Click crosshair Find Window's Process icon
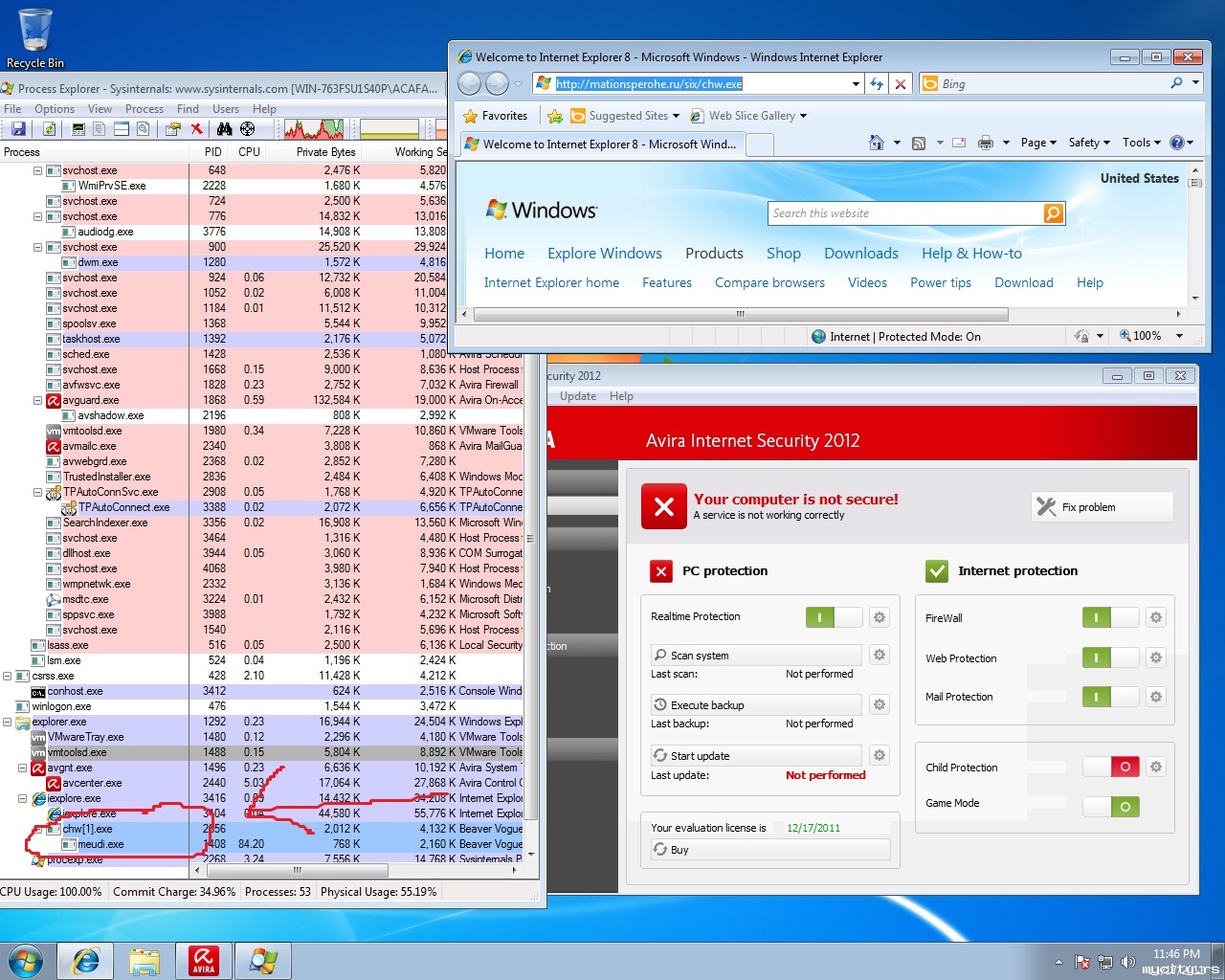 click(x=248, y=128)
